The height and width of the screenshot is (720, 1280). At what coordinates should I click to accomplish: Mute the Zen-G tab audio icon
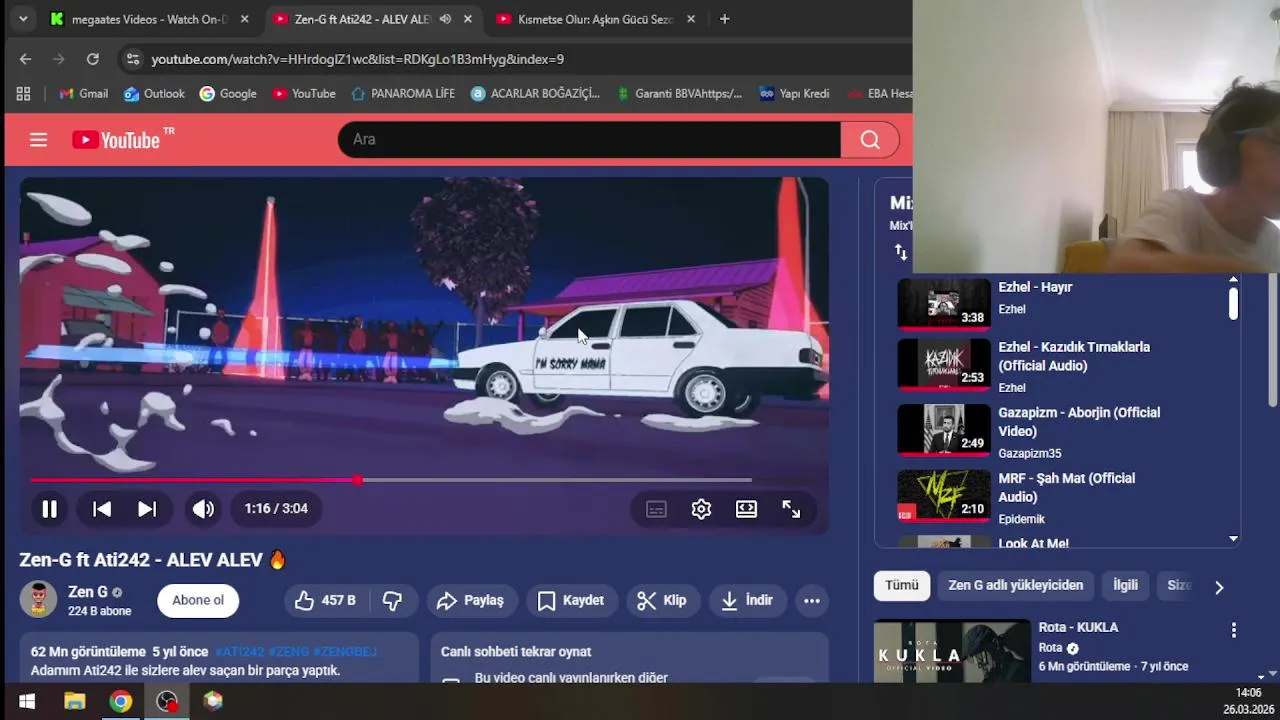click(445, 19)
